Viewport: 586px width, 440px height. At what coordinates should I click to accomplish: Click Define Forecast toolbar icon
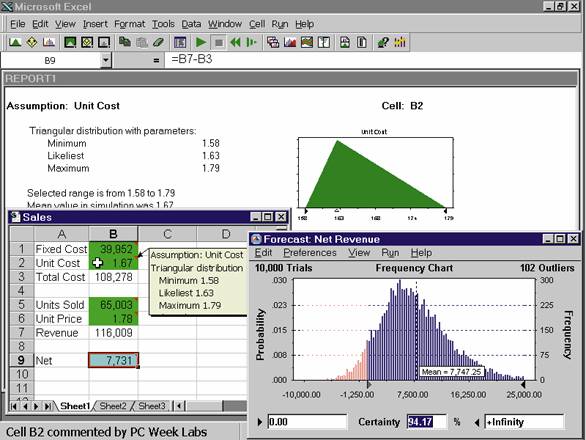[49, 42]
